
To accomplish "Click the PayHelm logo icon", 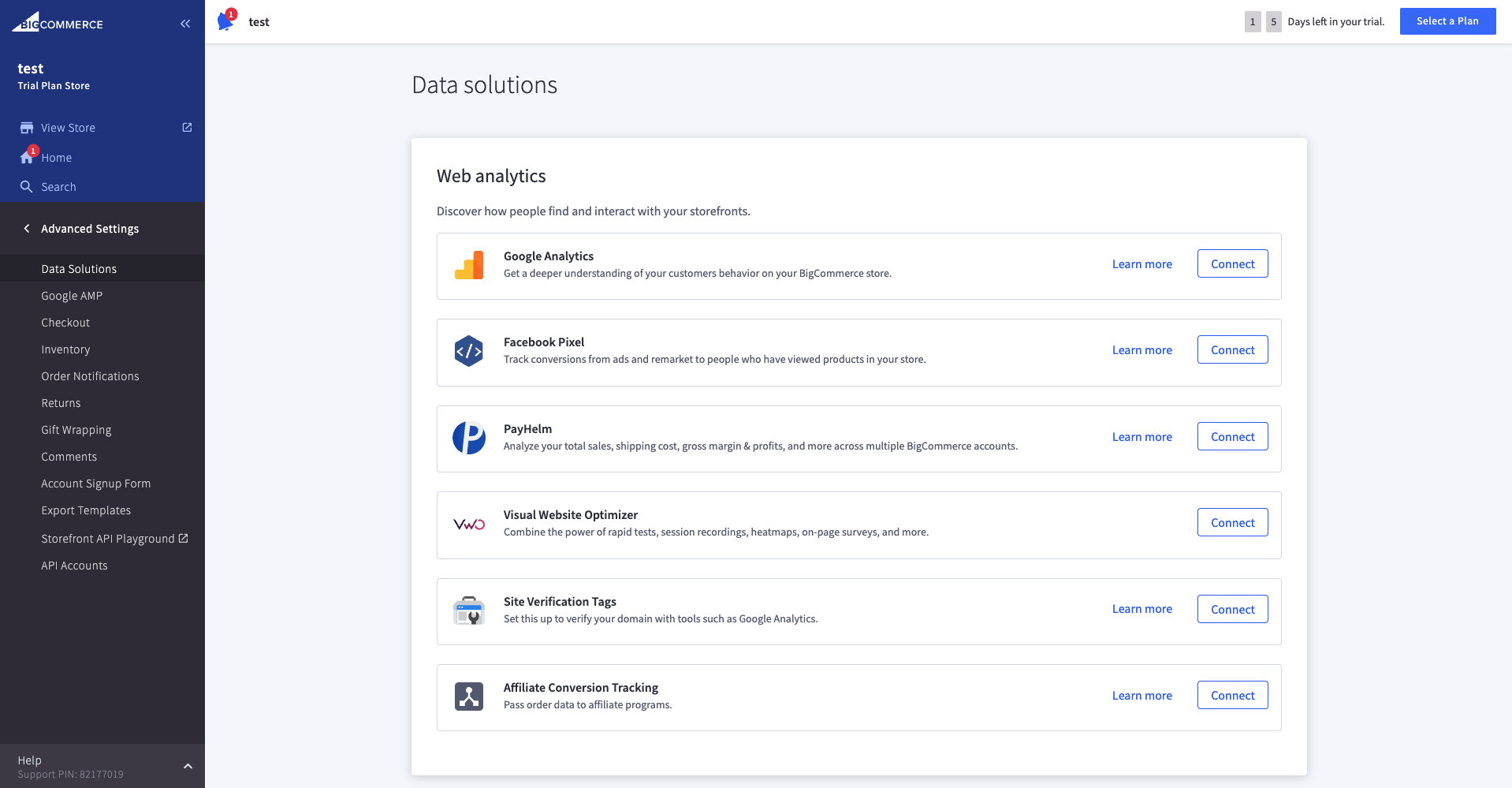I will pyautogui.click(x=469, y=438).
